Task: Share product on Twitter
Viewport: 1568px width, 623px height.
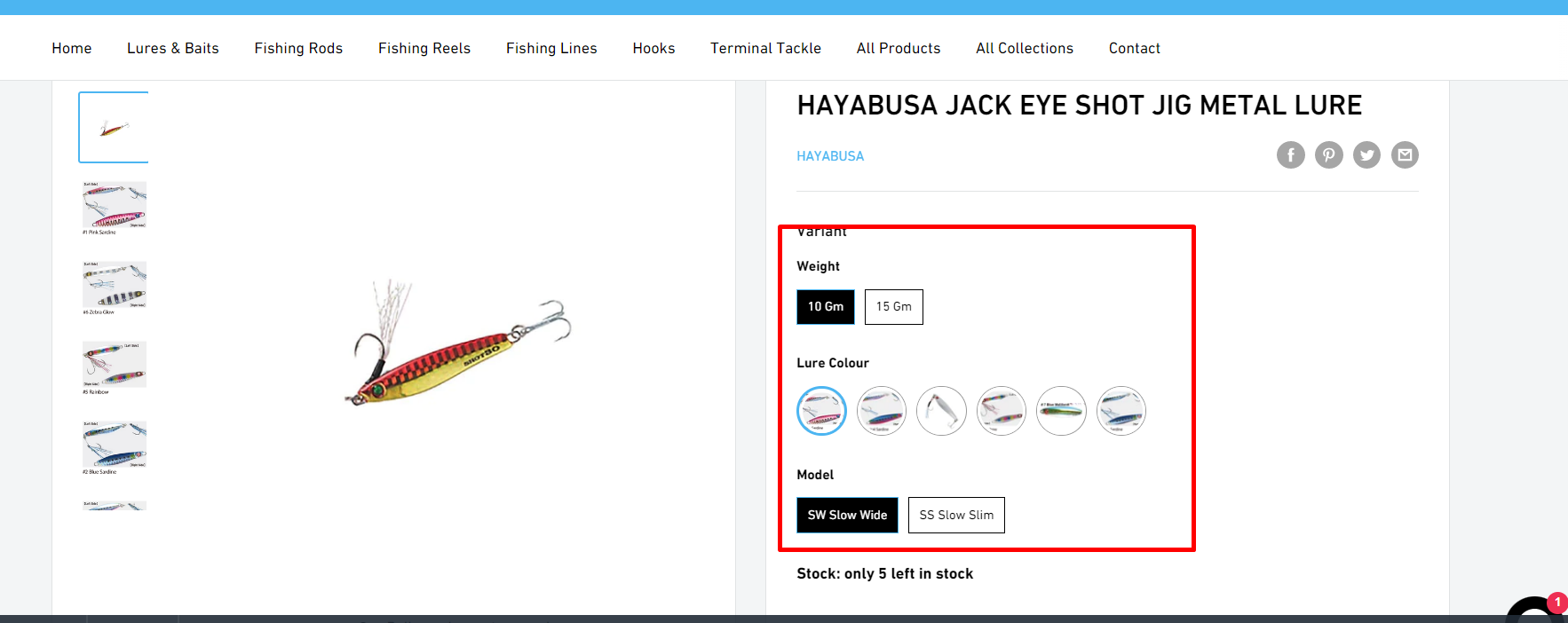Action: pyautogui.click(x=1367, y=155)
